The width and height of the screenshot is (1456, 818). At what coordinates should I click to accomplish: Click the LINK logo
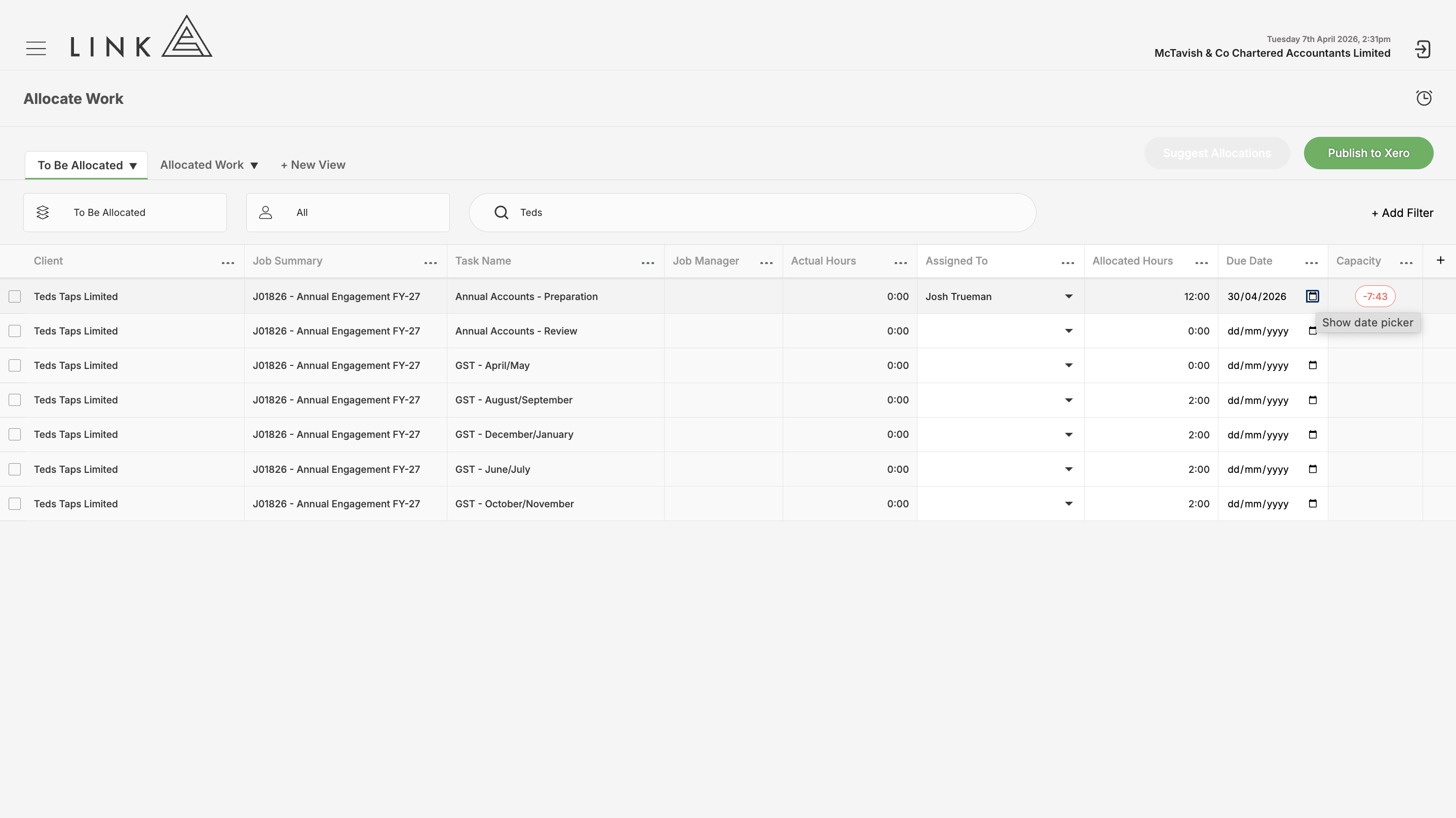click(x=141, y=36)
